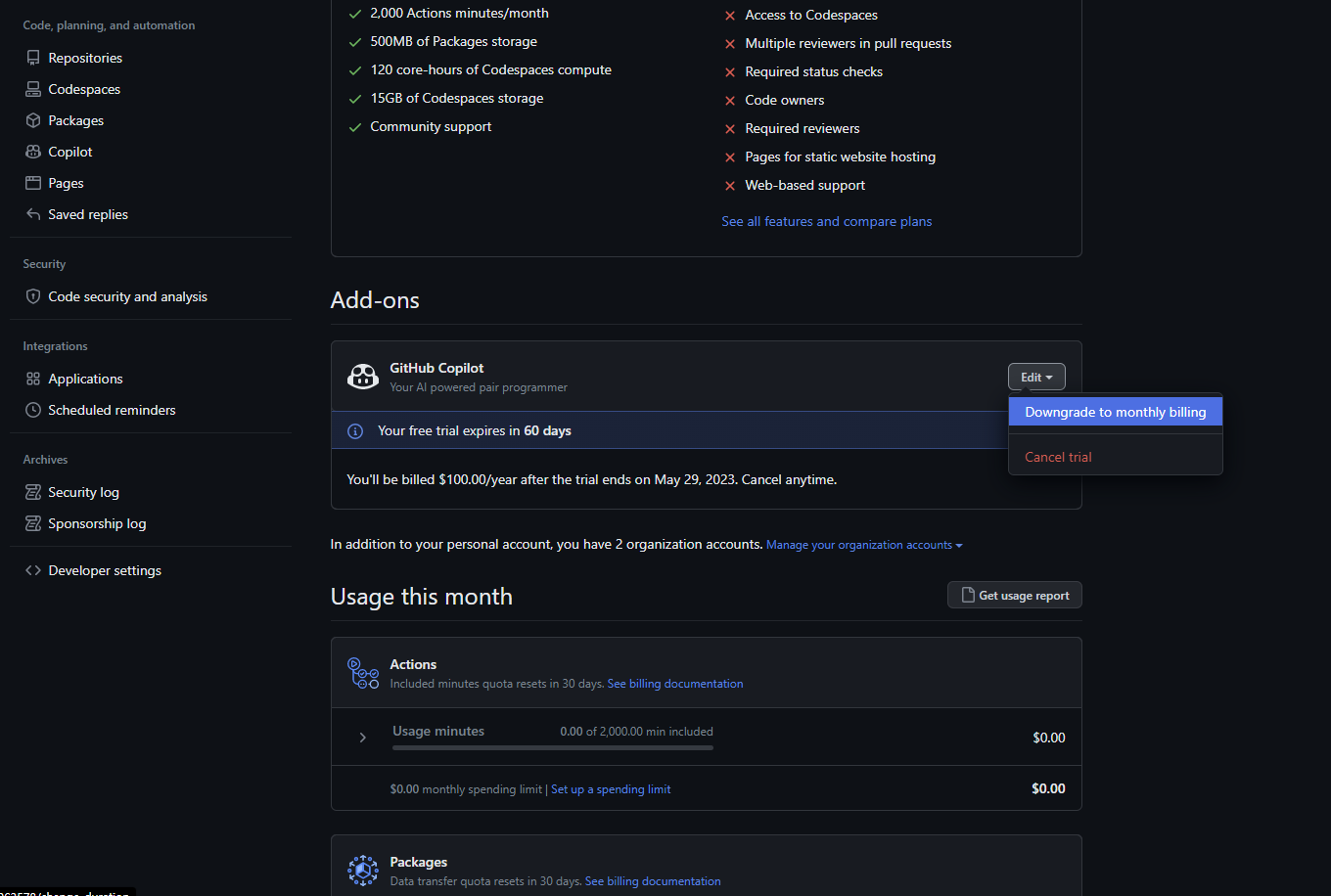
Task: Open Actions See billing documentation link
Action: [x=675, y=684]
